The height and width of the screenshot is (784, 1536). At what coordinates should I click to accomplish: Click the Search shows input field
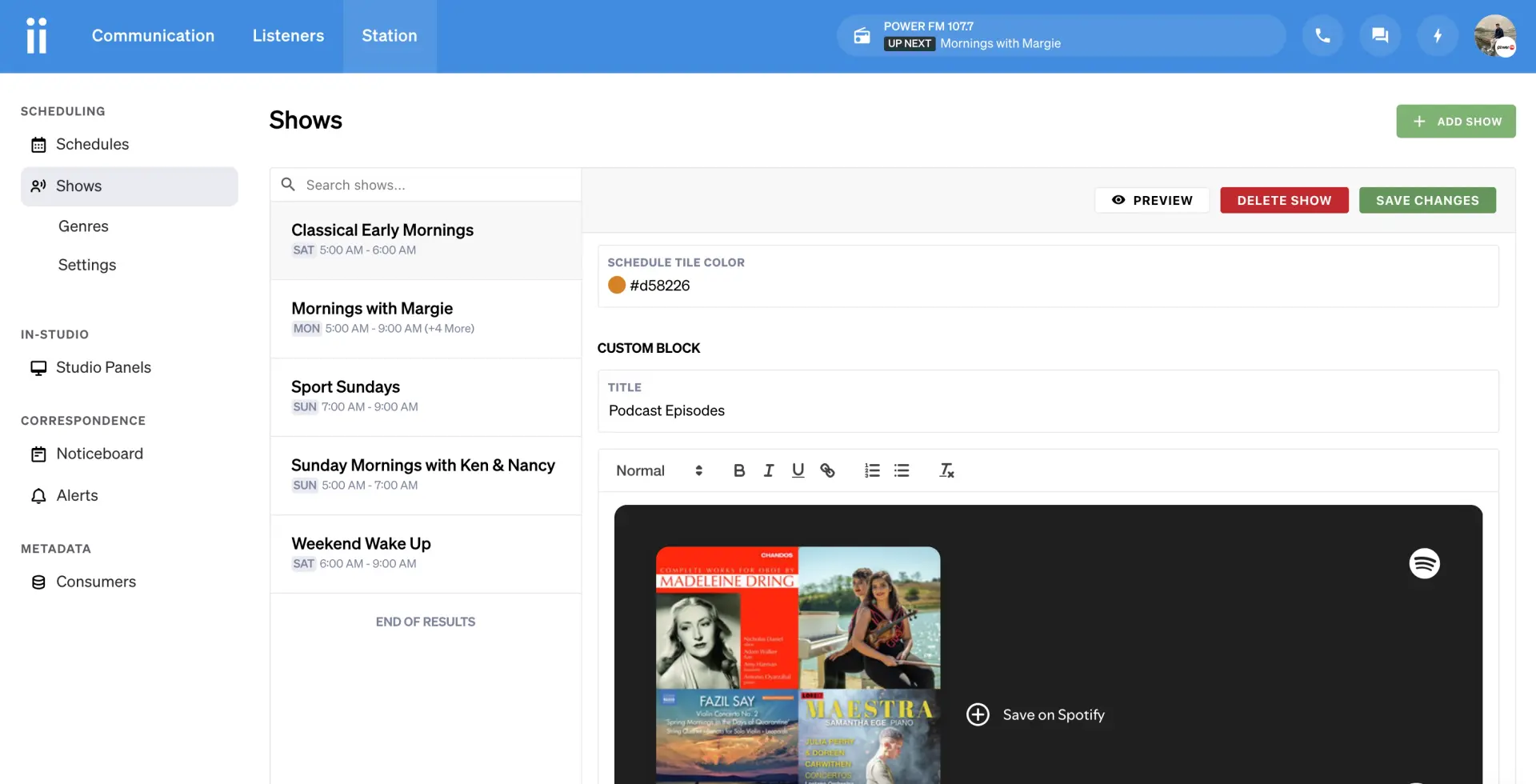tap(436, 185)
